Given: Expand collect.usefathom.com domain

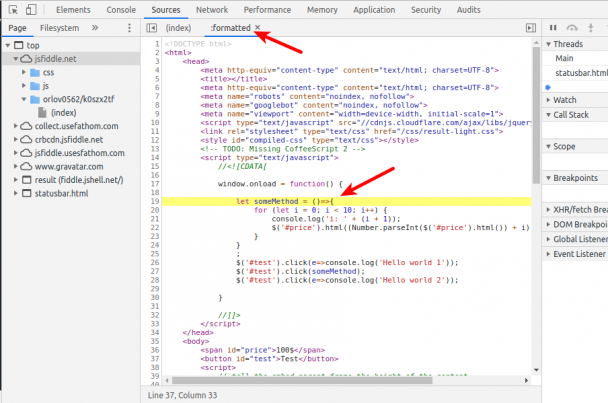Looking at the screenshot, I should 16,126.
